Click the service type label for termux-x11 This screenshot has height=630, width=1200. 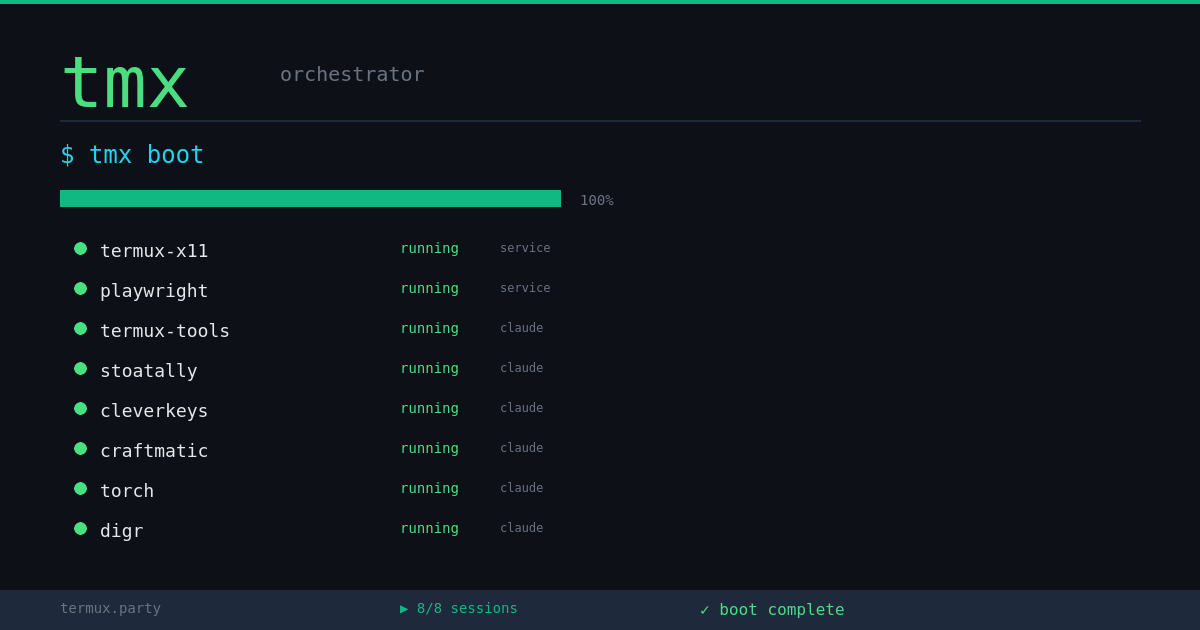(x=525, y=248)
